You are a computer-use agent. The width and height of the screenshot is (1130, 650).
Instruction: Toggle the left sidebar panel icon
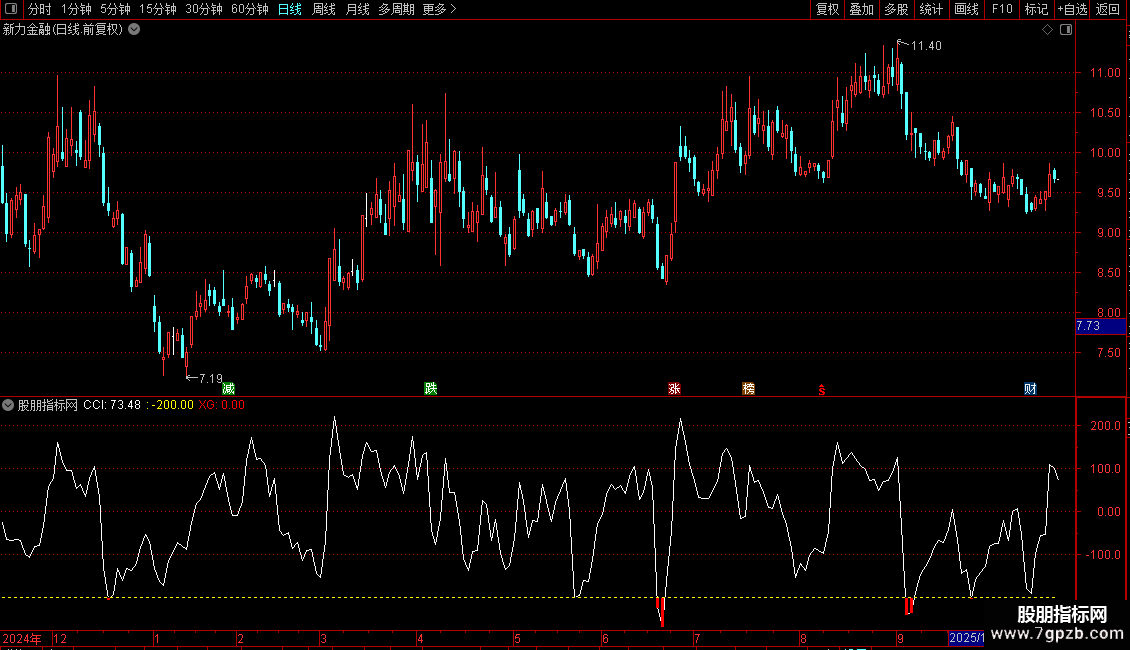11,9
